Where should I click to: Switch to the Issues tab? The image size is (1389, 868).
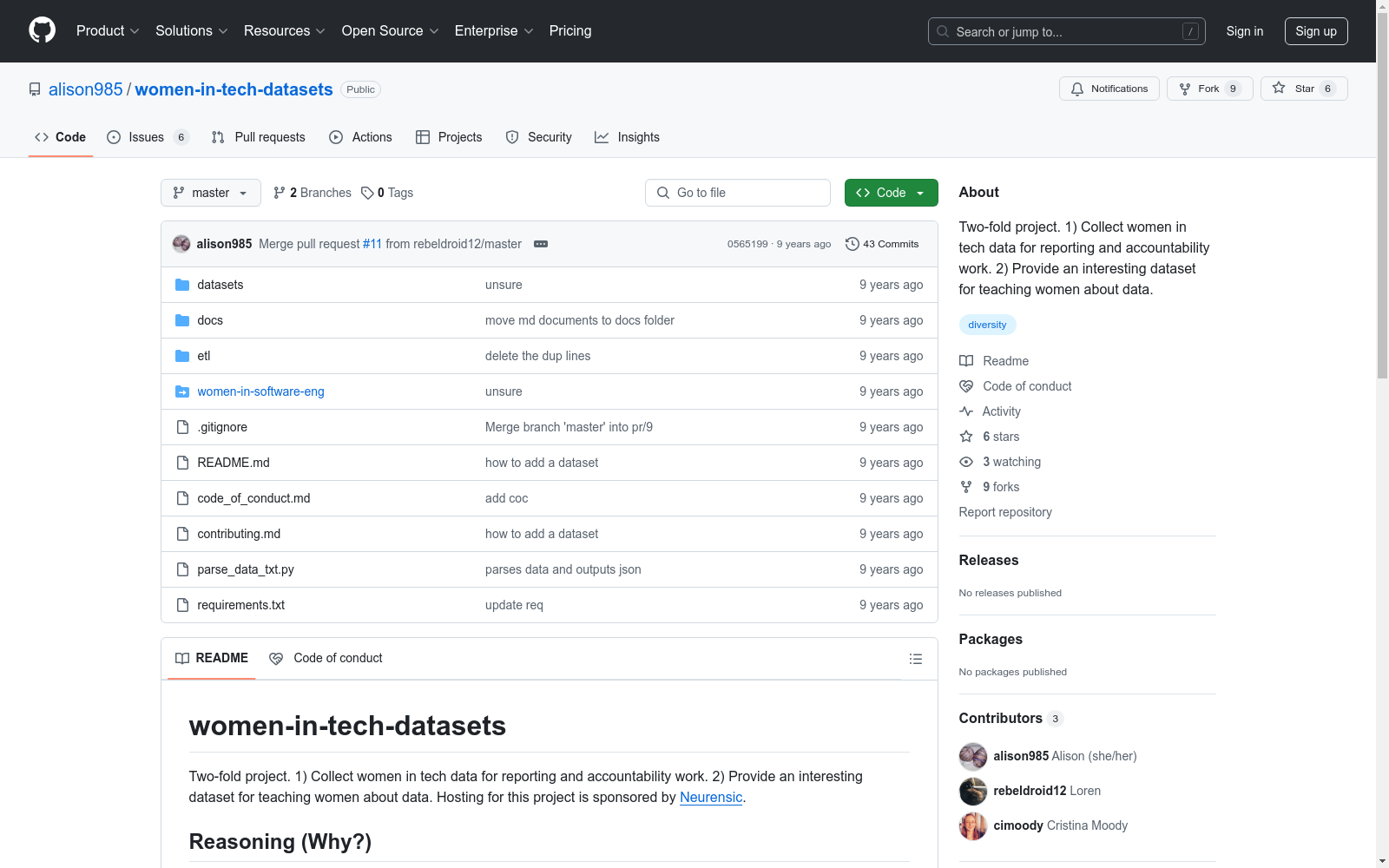[148, 137]
